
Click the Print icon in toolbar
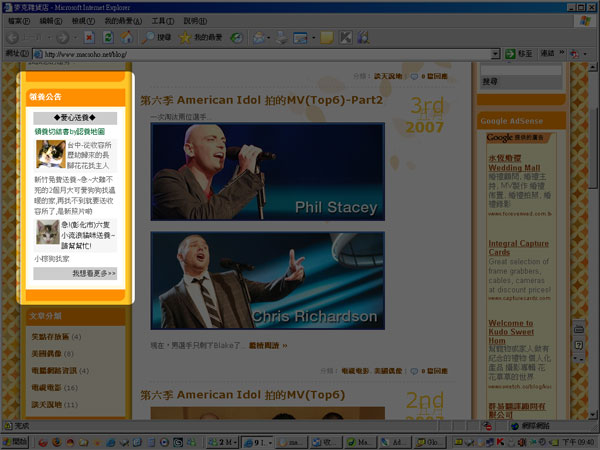282,37
